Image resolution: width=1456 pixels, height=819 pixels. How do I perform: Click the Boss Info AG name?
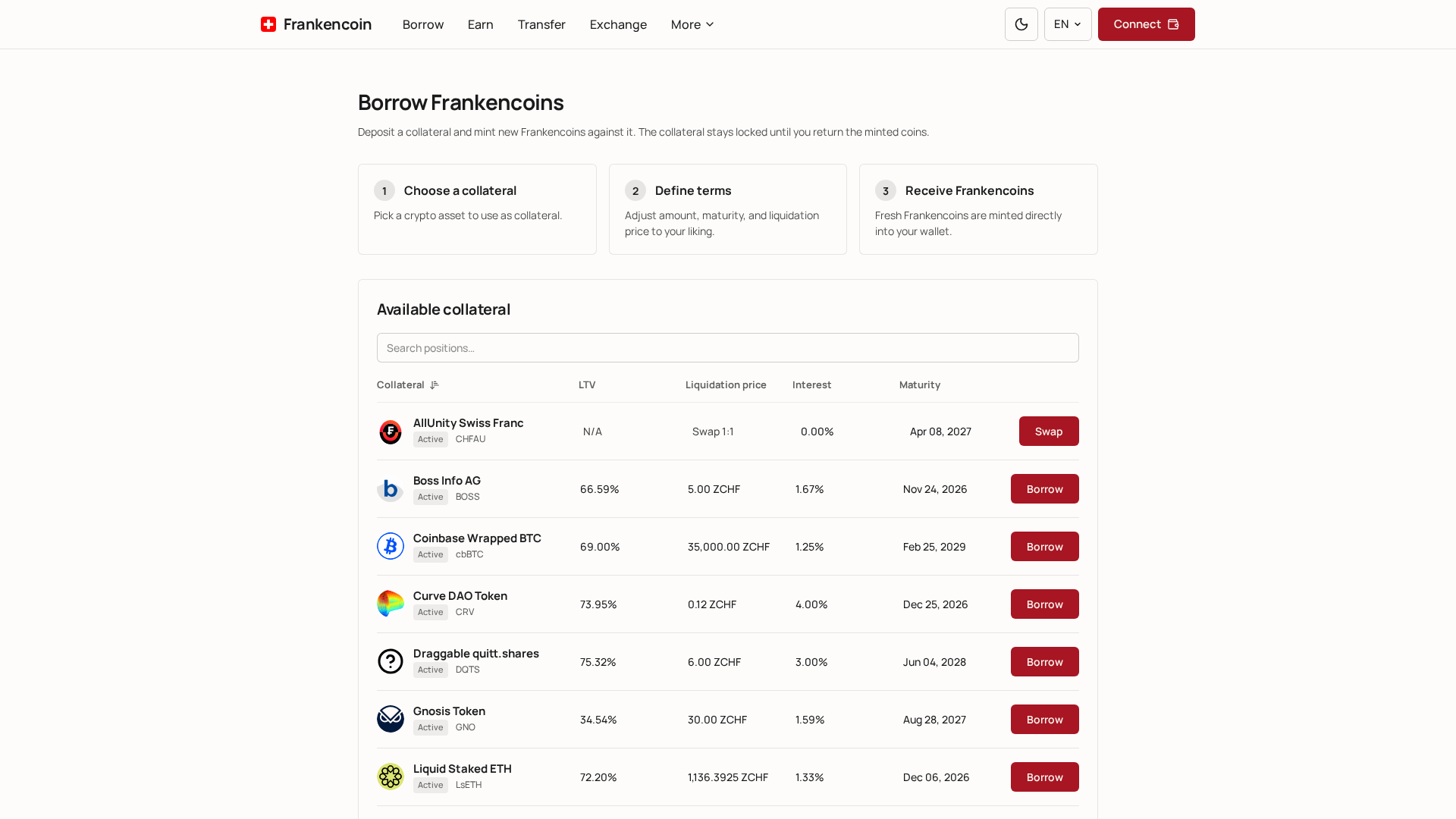(447, 481)
